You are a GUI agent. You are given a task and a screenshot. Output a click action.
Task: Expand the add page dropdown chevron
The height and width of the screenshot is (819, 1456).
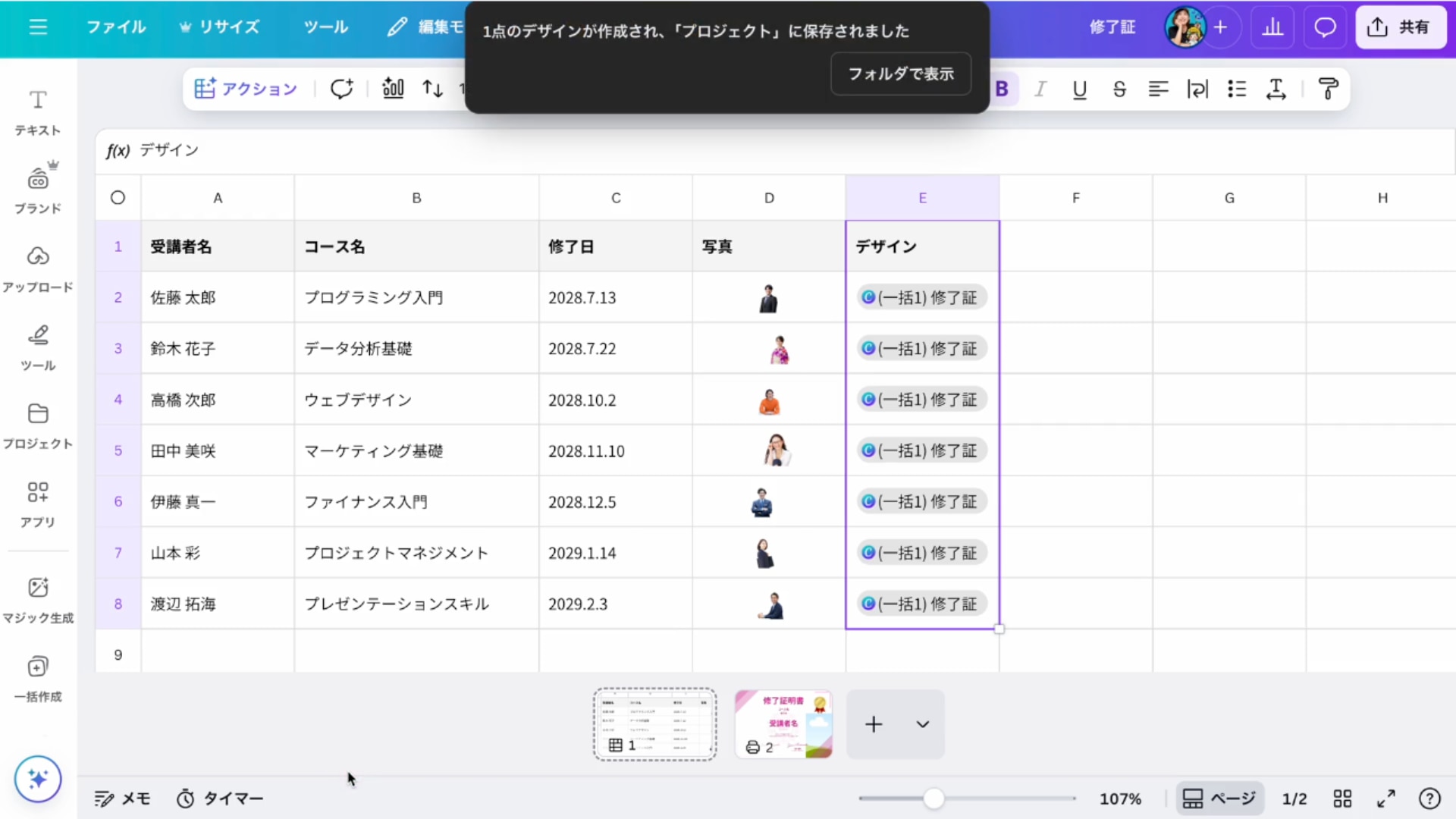(x=922, y=724)
